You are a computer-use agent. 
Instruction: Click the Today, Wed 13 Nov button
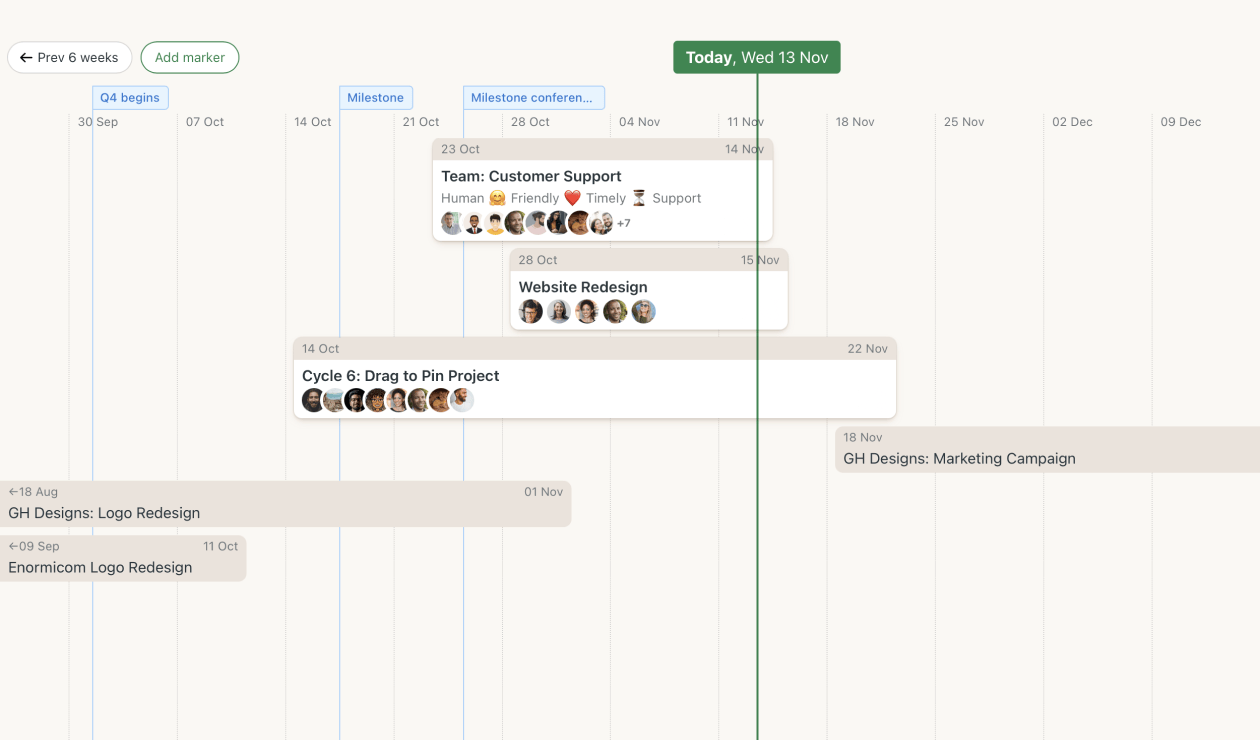click(756, 57)
